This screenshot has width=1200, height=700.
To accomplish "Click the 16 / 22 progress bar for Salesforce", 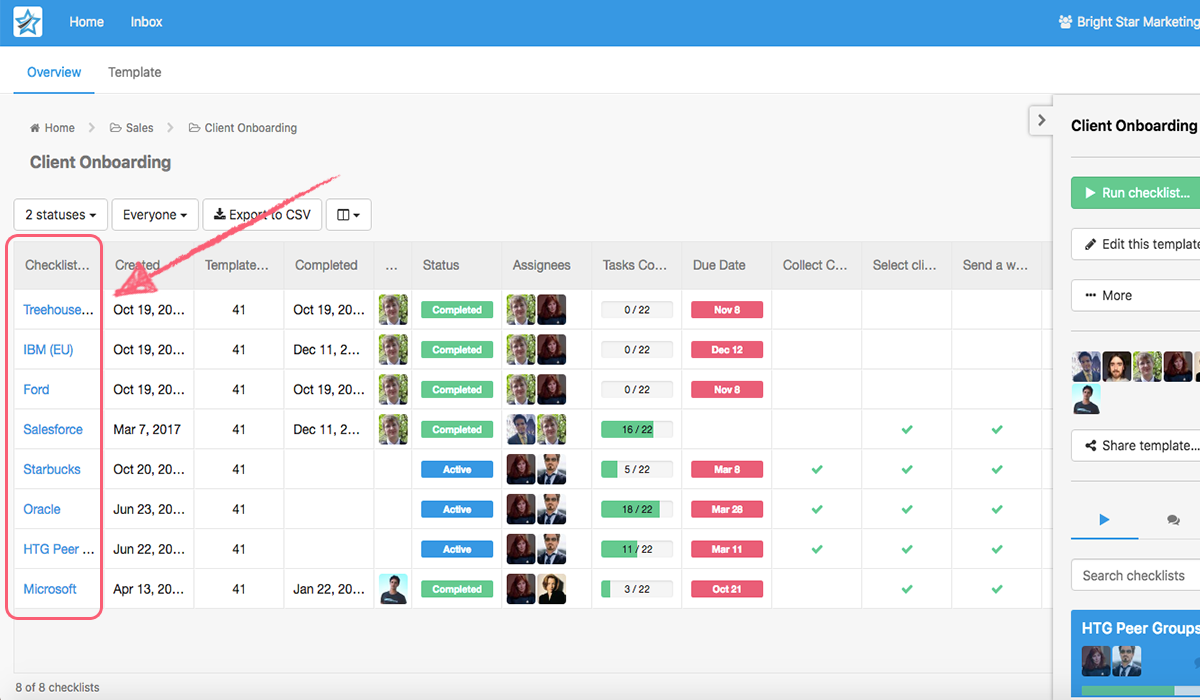I will pos(637,430).
